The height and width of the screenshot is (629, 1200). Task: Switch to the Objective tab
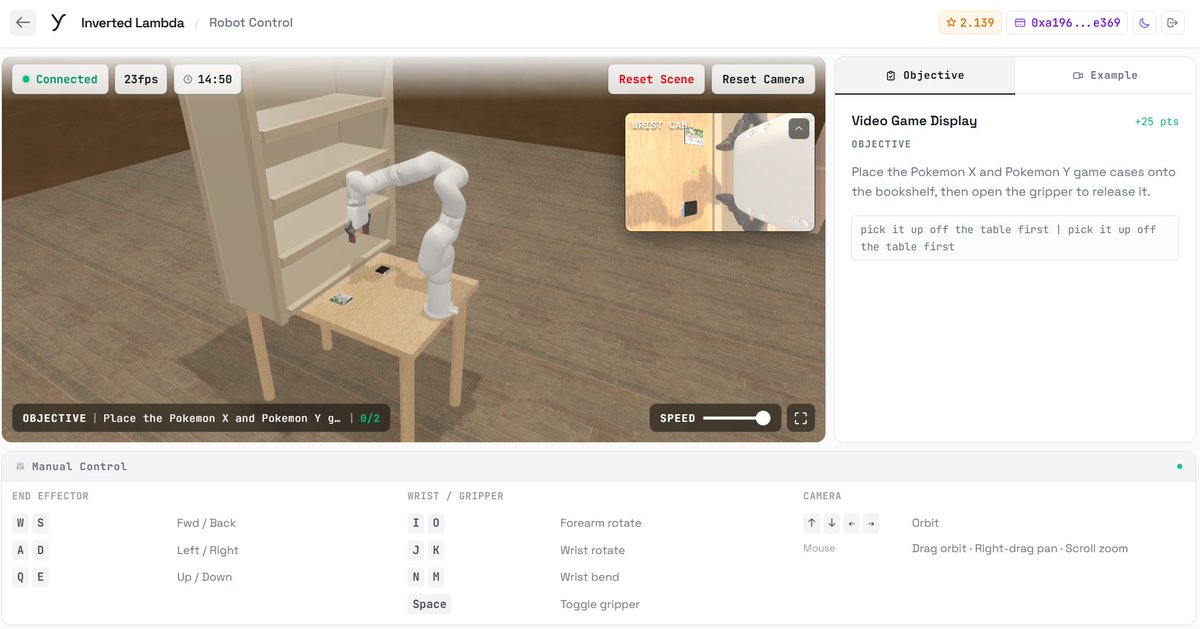[925, 75]
